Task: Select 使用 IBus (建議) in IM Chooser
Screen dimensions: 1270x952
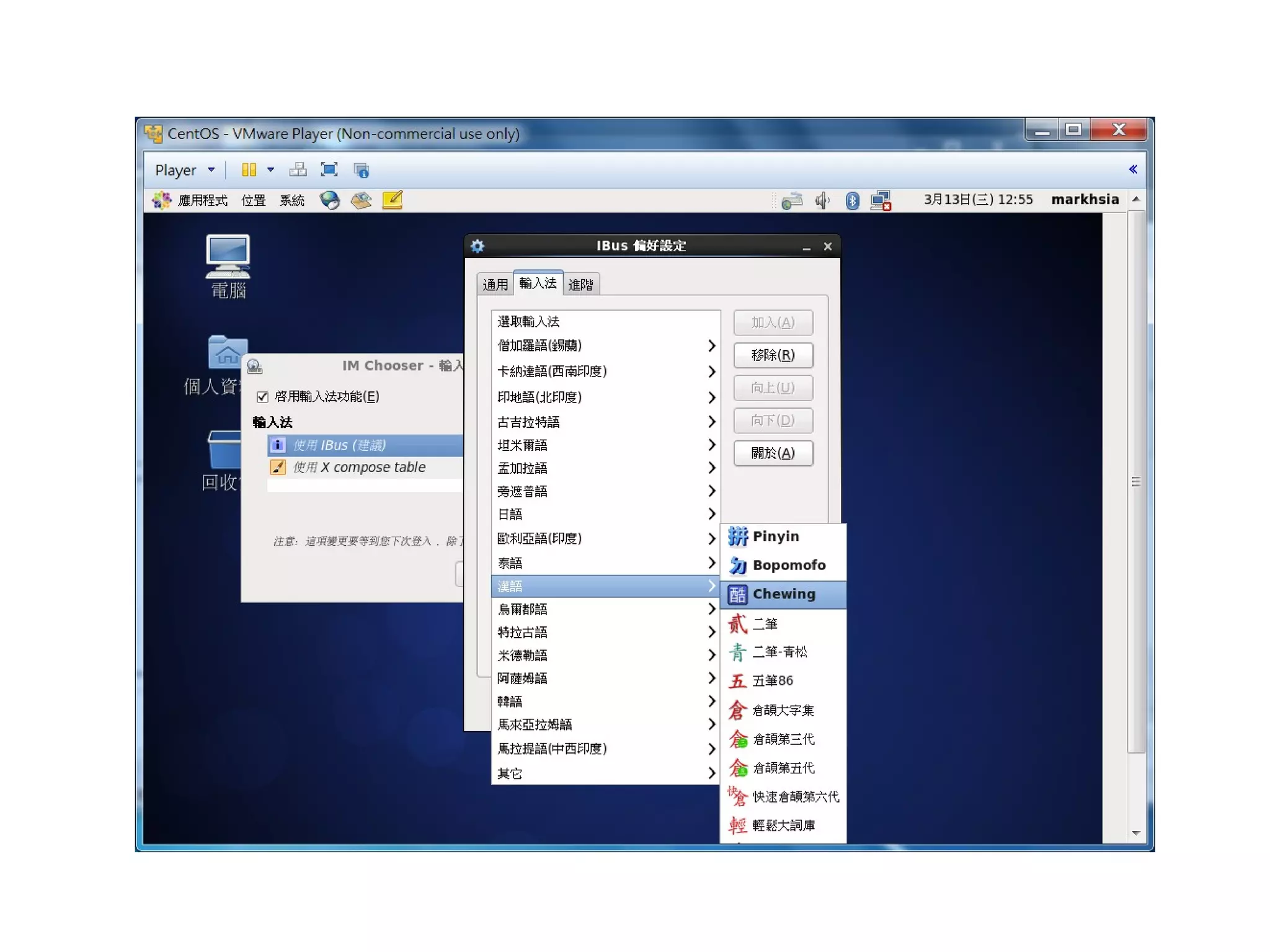Action: pos(365,445)
